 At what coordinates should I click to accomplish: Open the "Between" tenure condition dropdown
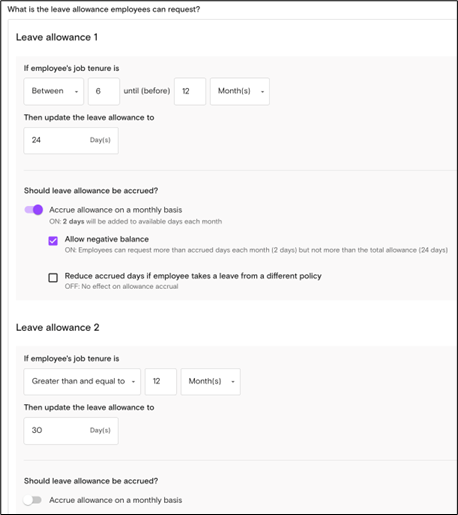coord(53,91)
